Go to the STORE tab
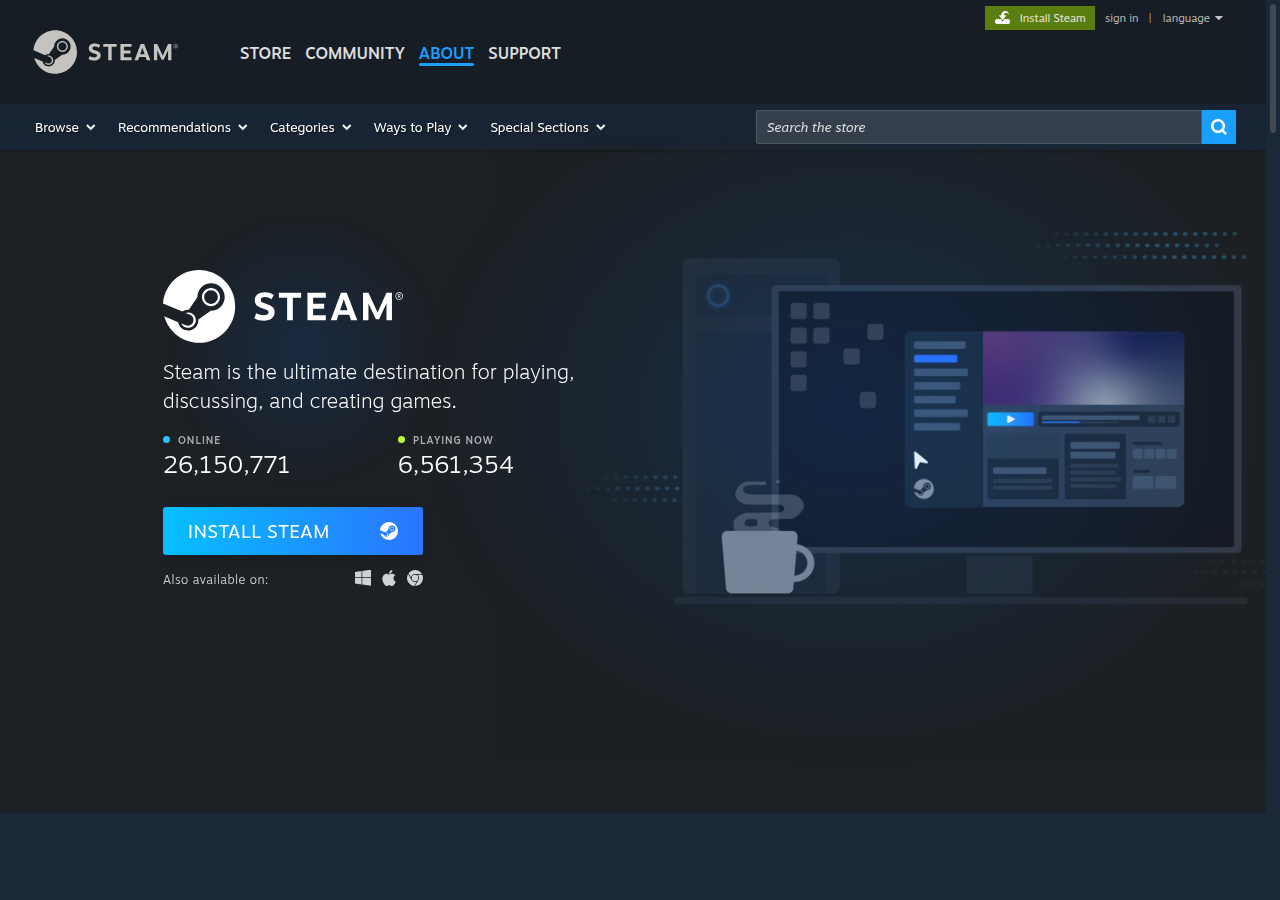 coord(265,53)
